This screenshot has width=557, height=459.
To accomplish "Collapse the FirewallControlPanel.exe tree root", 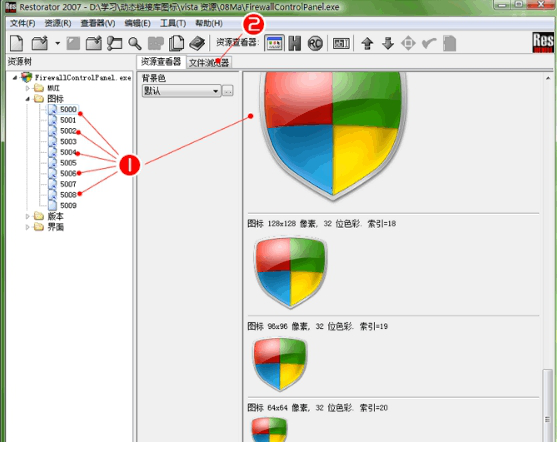I will (x=15, y=77).
